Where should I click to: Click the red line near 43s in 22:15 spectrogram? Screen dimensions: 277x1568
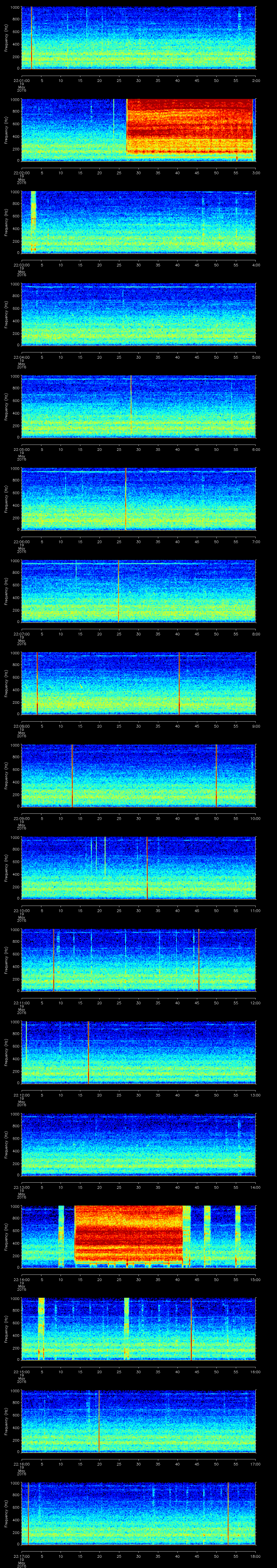click(191, 1329)
